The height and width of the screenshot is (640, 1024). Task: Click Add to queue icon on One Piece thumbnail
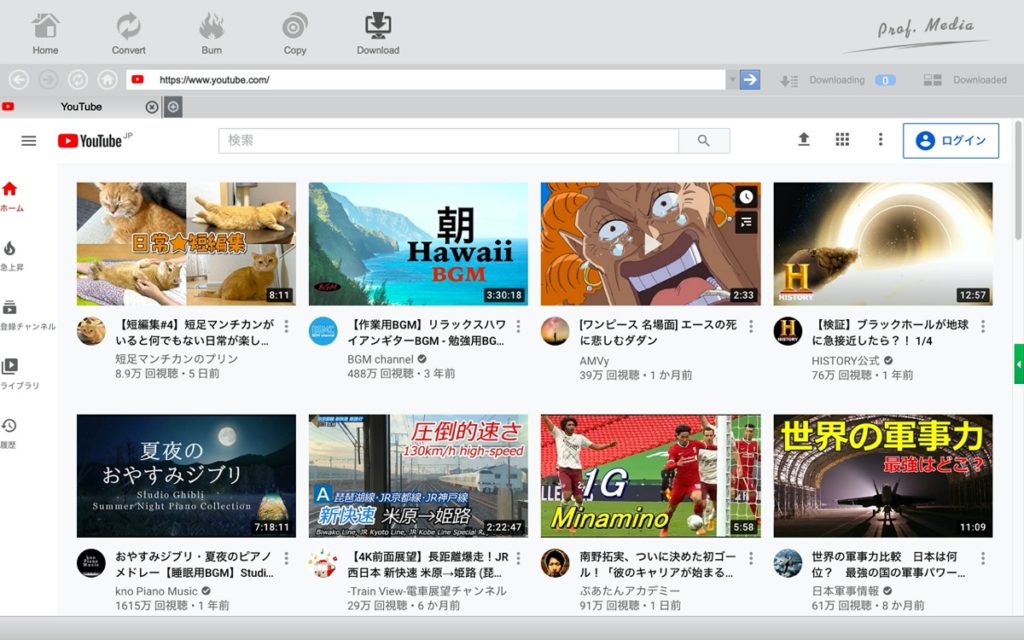[746, 223]
